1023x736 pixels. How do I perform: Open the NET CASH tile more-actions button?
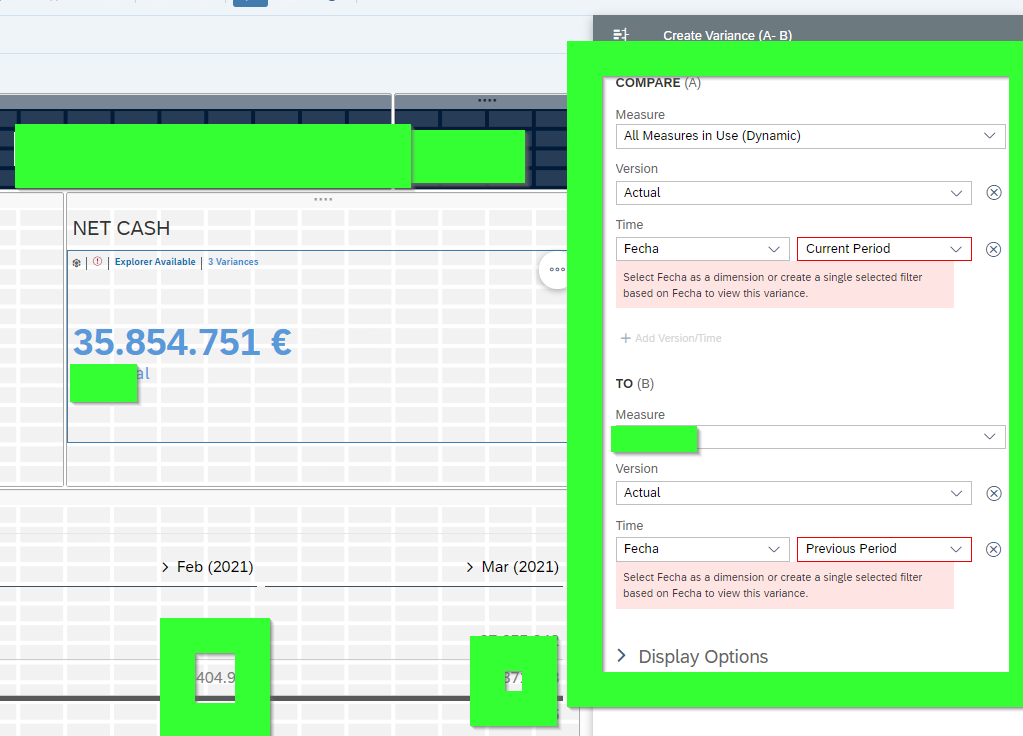[x=557, y=270]
